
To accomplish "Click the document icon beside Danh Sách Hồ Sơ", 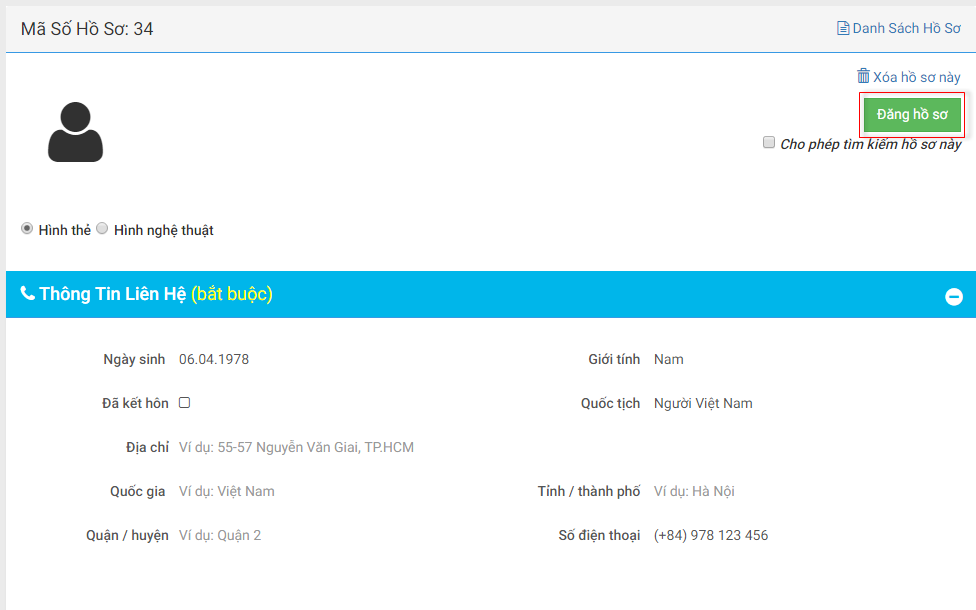I will pos(843,28).
